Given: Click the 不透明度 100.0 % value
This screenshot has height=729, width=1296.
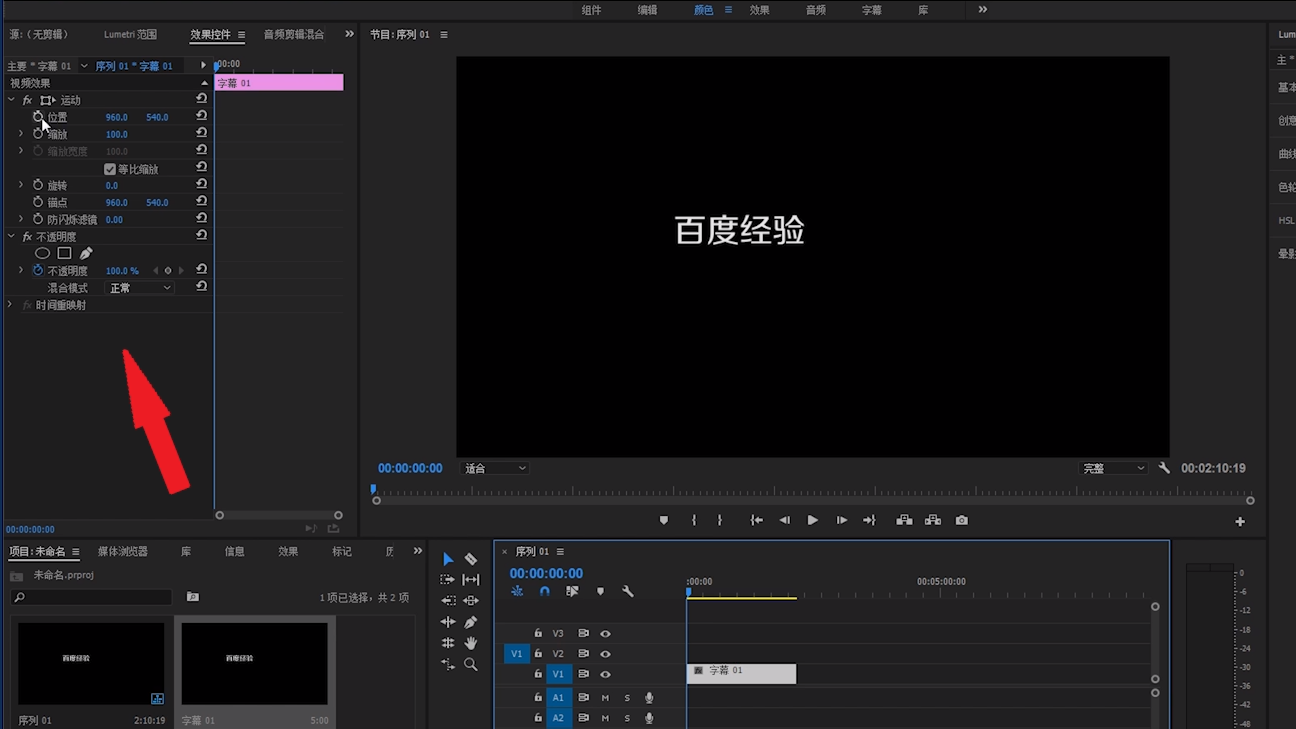Looking at the screenshot, I should (x=122, y=271).
